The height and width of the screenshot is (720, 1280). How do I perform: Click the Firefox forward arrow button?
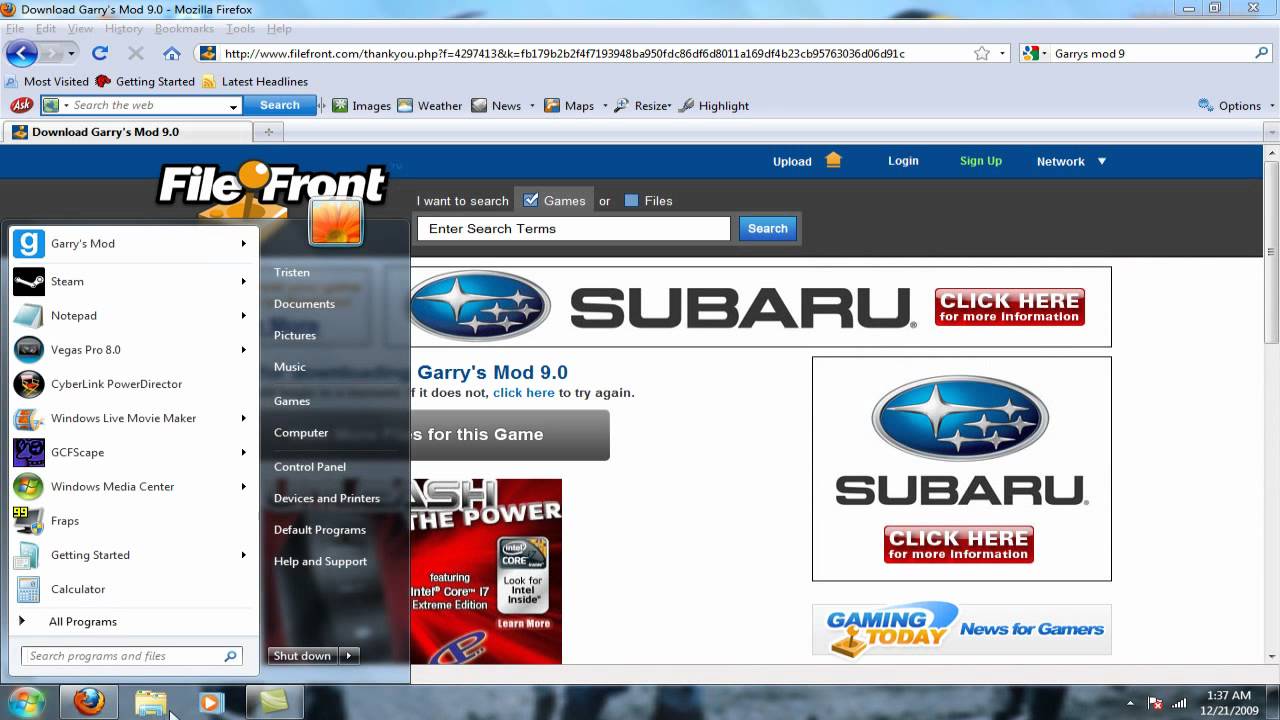[52, 53]
